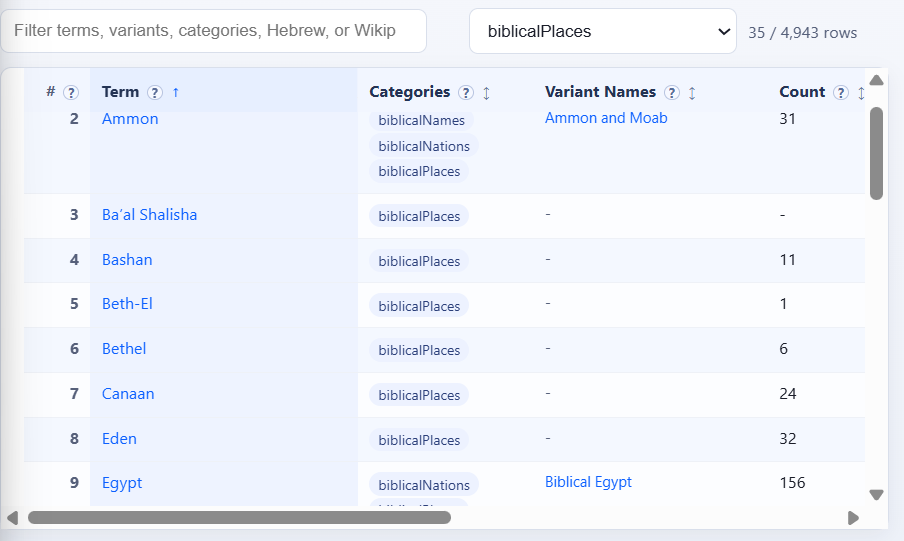Open the Eden term link
This screenshot has width=904, height=541.
coord(119,438)
